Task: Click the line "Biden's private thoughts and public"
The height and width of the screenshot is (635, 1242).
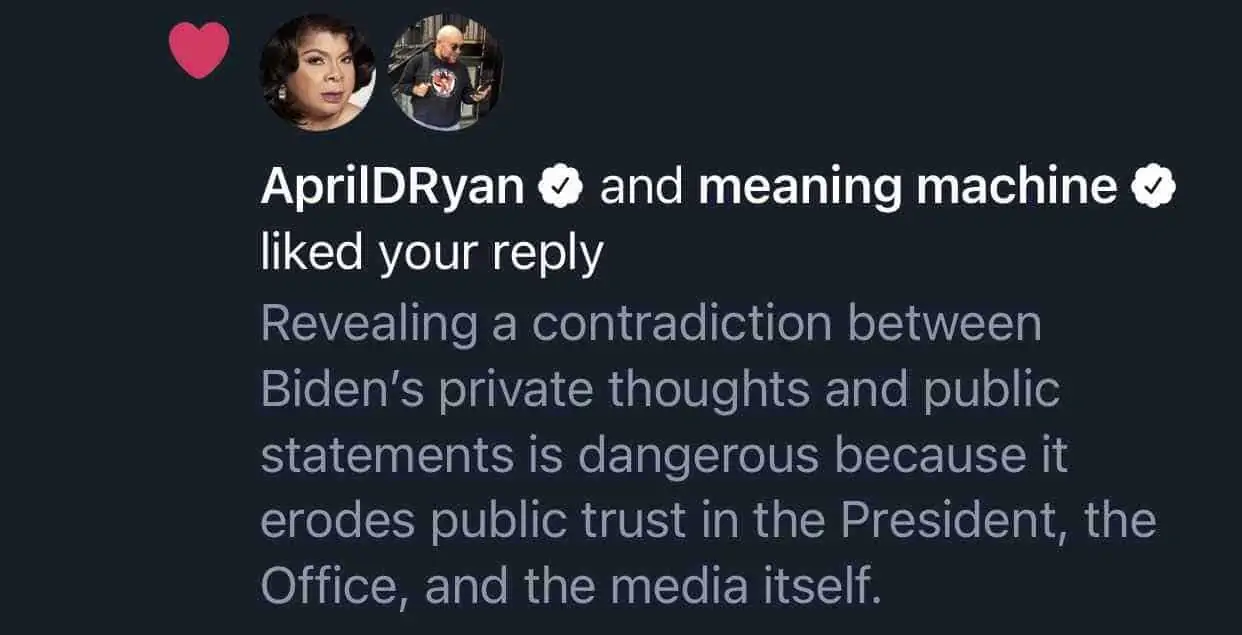Action: point(660,390)
